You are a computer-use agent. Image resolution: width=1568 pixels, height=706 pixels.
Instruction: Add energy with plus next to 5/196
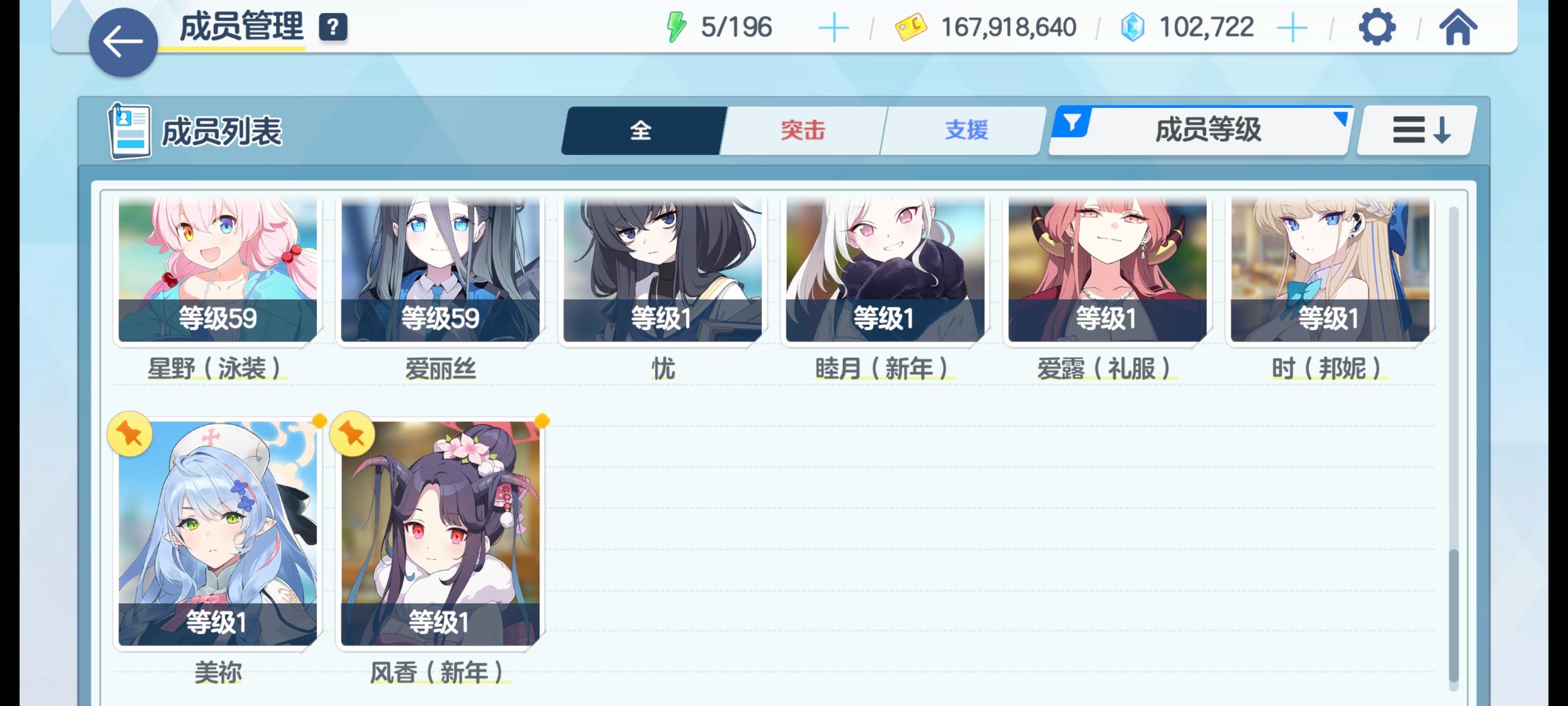[833, 28]
